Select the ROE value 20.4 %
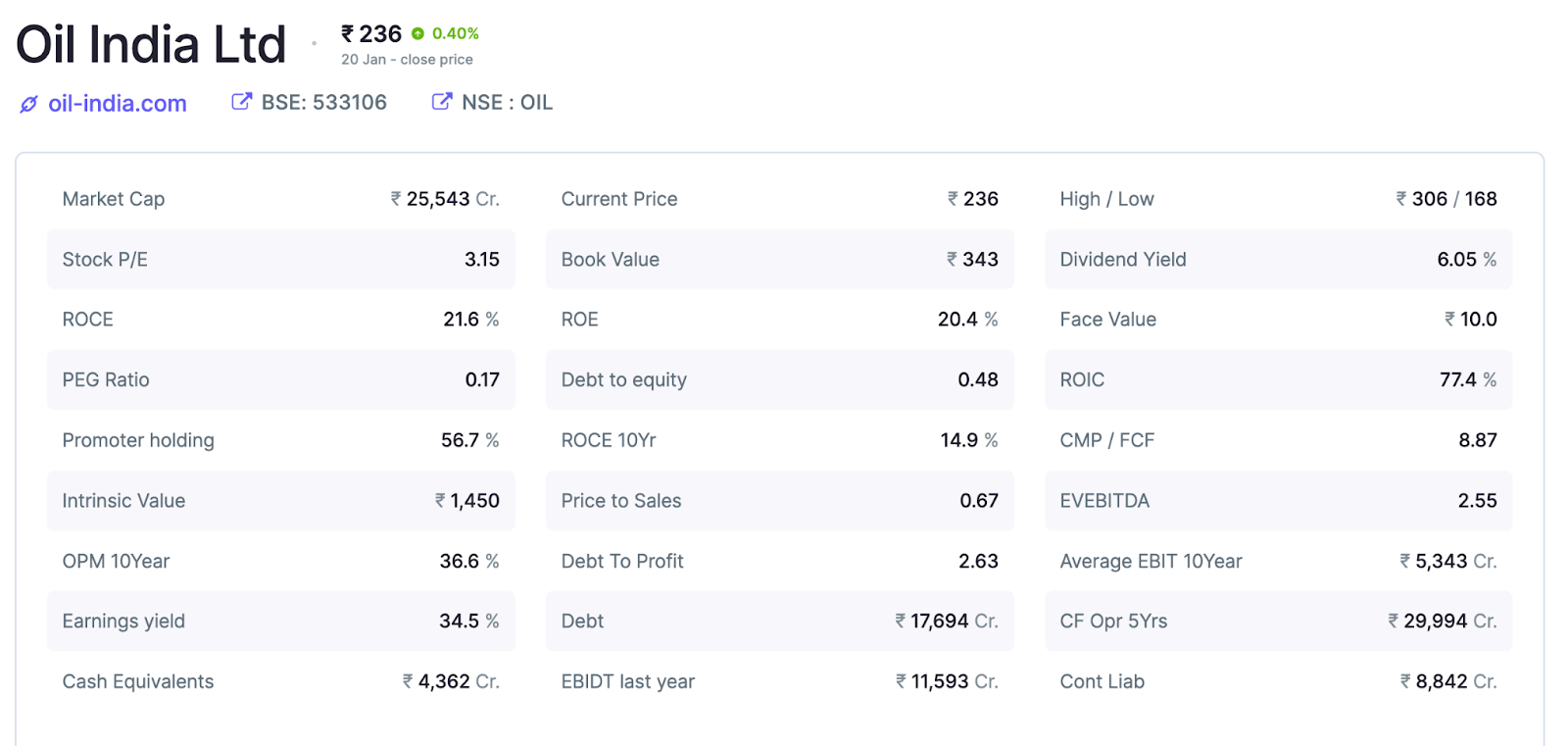 (x=968, y=320)
